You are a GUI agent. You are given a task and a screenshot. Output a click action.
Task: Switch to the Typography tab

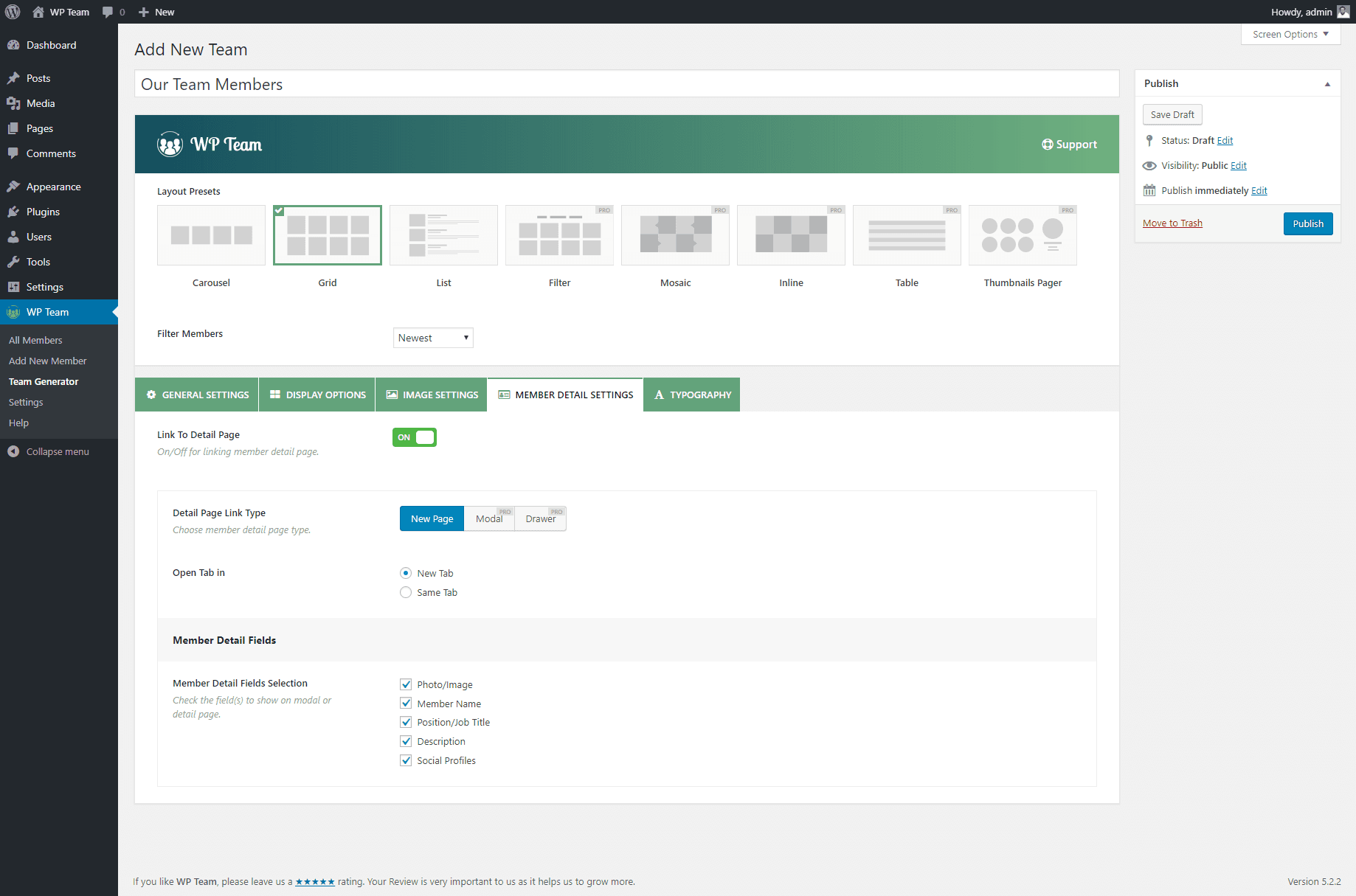(692, 395)
